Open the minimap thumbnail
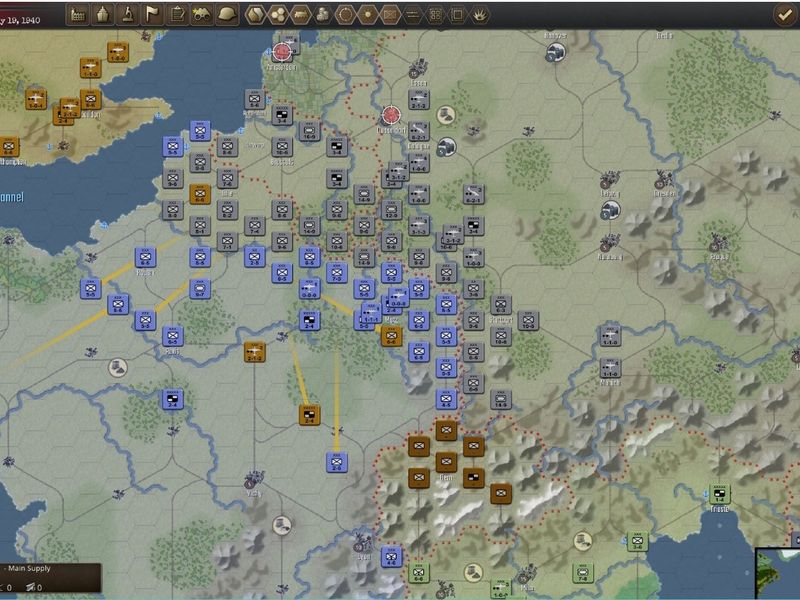 778,573
